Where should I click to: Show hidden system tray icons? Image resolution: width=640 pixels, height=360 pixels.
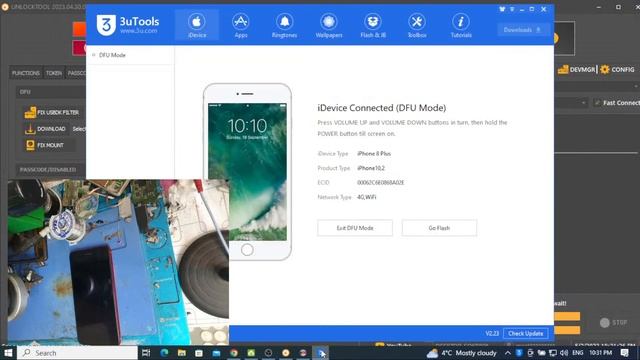[x=508, y=353]
